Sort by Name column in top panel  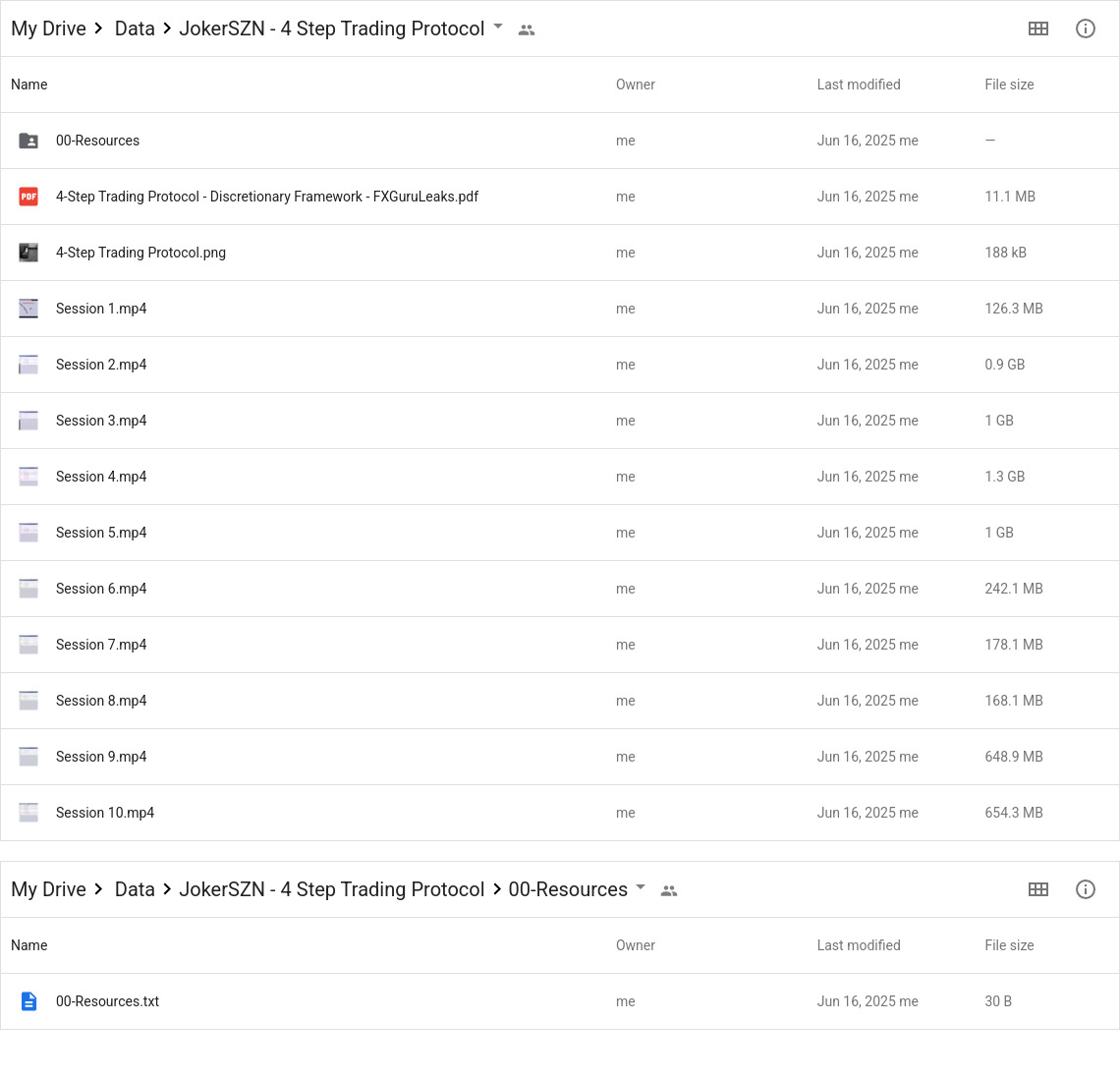[29, 85]
